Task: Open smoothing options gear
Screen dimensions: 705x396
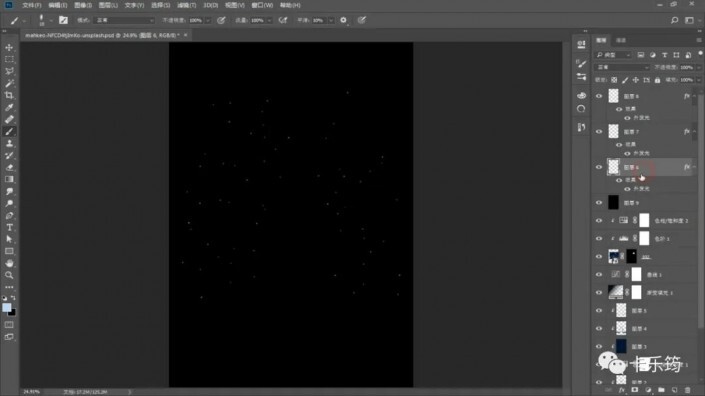Action: pyautogui.click(x=344, y=20)
